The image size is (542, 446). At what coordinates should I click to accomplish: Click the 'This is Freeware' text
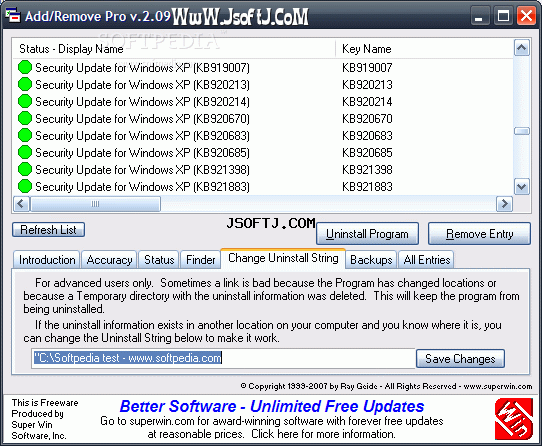[45, 402]
